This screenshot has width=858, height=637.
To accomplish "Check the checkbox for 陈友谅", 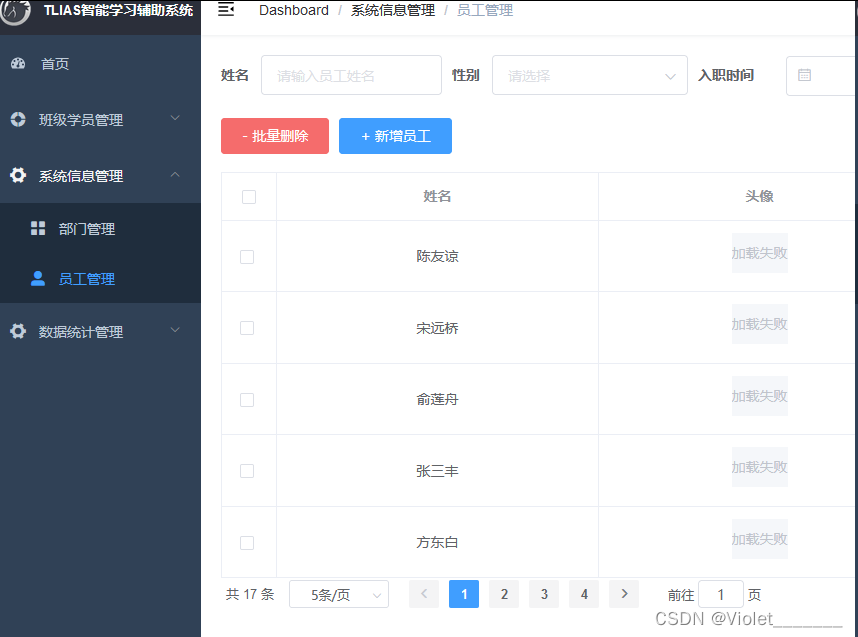I will [x=248, y=256].
